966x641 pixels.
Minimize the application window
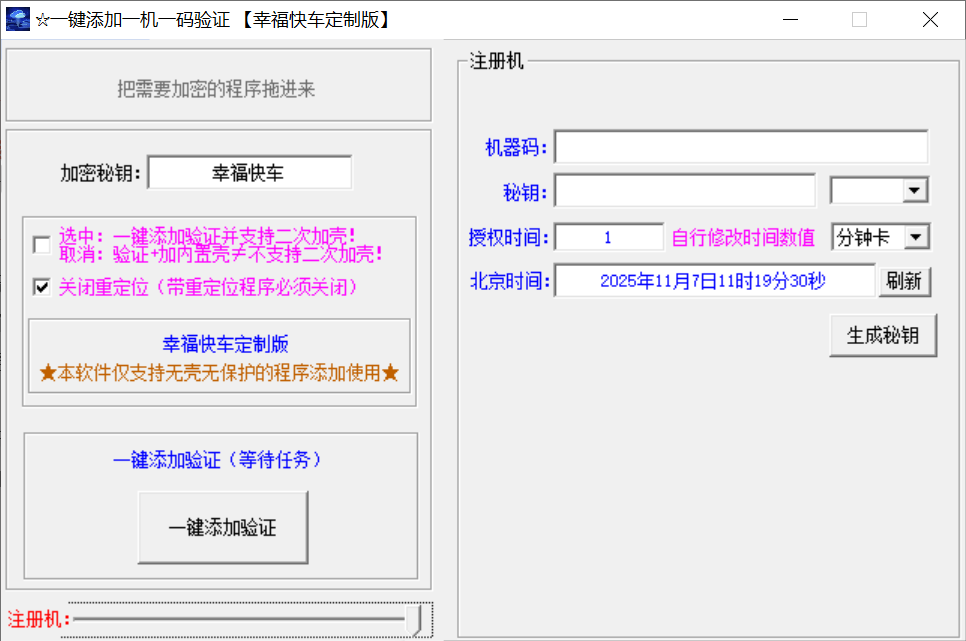click(789, 19)
